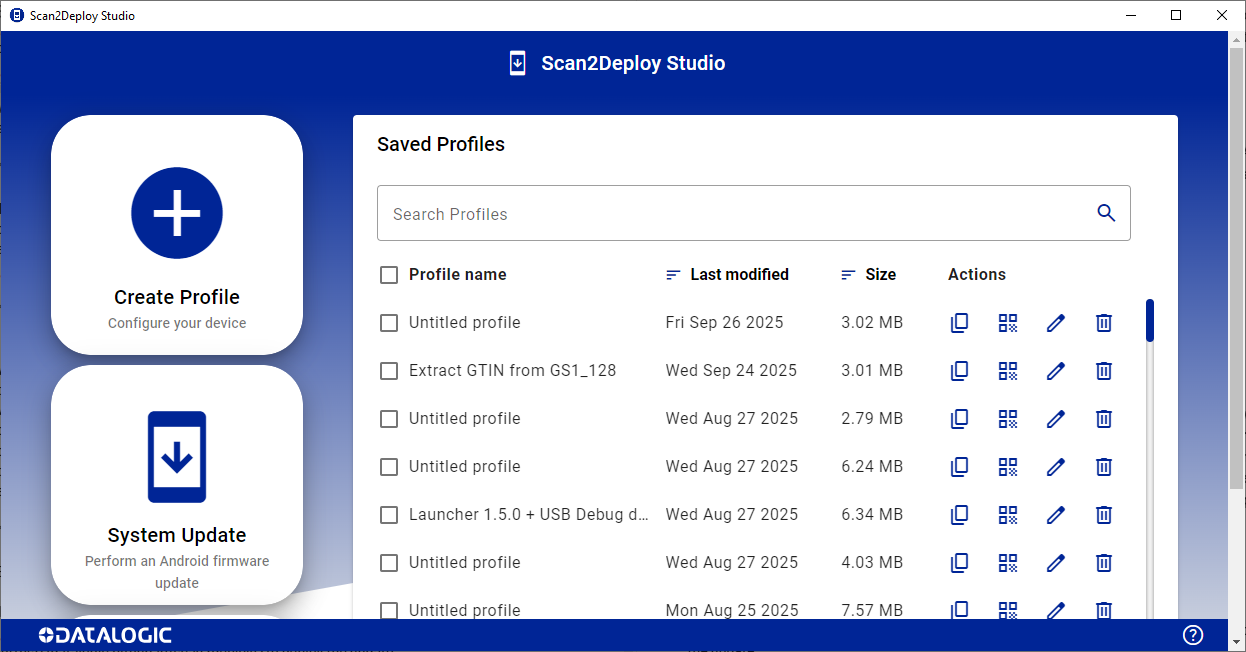The width and height of the screenshot is (1246, 652).
Task: Delete the 6.24 MB Untitled profile
Action: tap(1103, 467)
